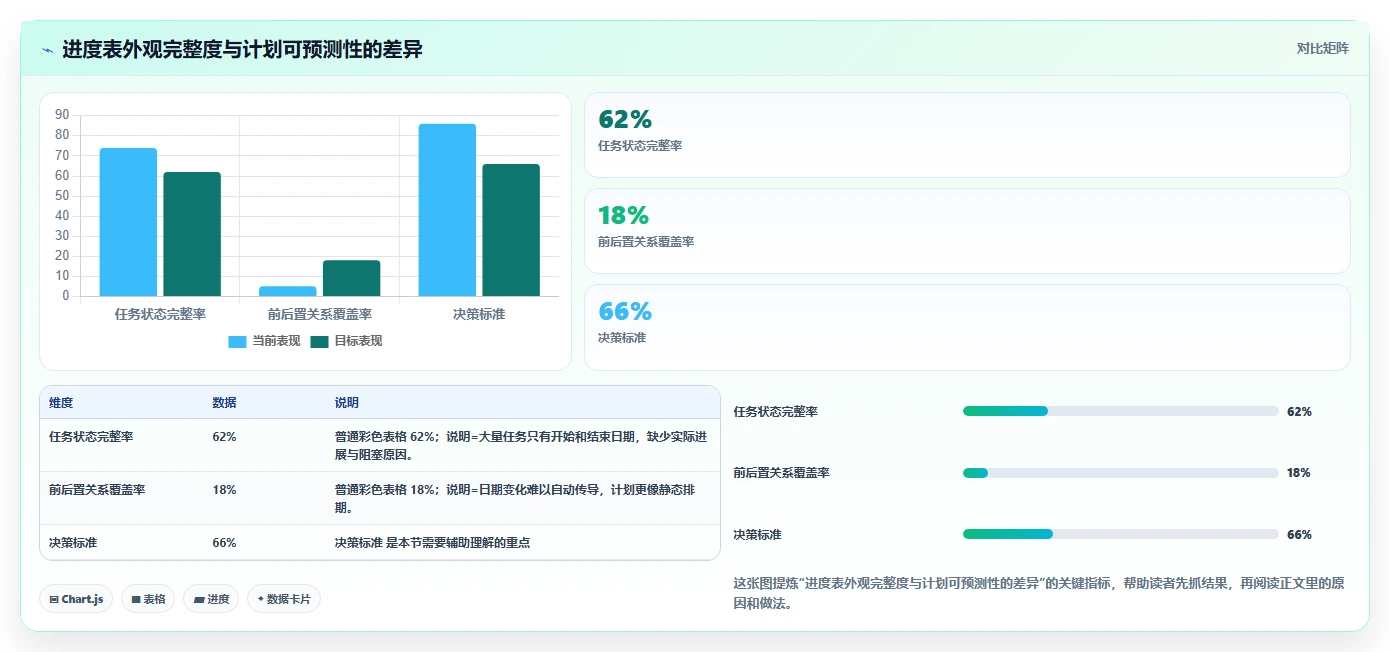Click the 66% value beside progress bar
Viewport: 1390px width, 652px height.
click(1299, 535)
